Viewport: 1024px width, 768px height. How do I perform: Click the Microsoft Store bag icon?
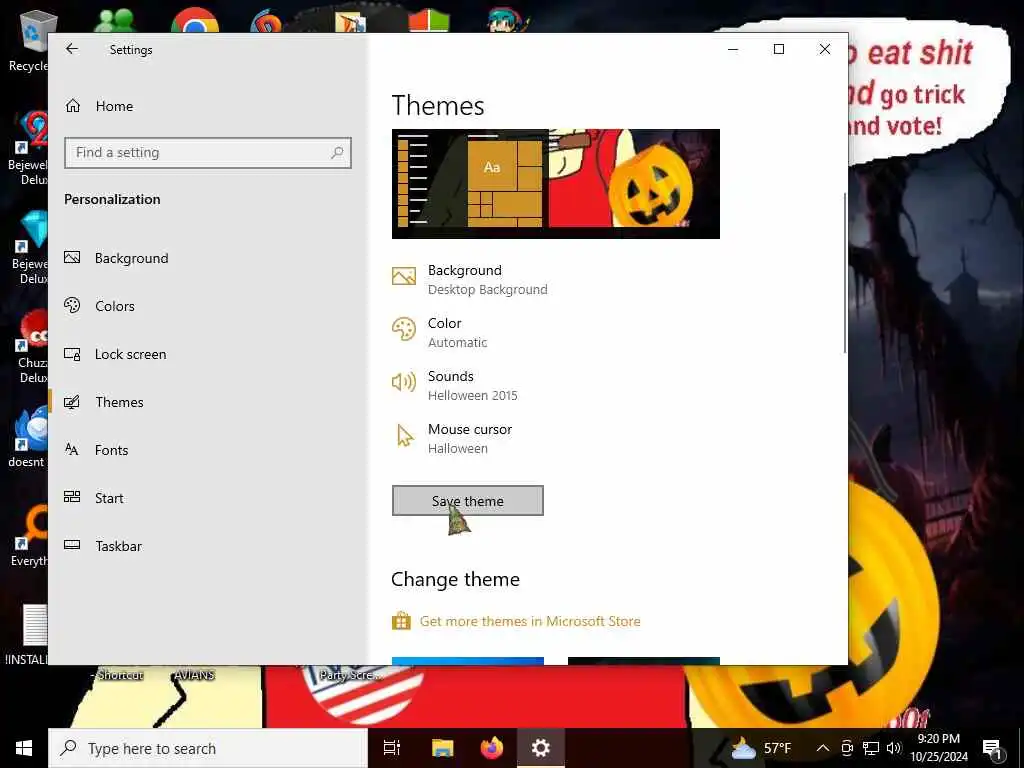pos(401,620)
